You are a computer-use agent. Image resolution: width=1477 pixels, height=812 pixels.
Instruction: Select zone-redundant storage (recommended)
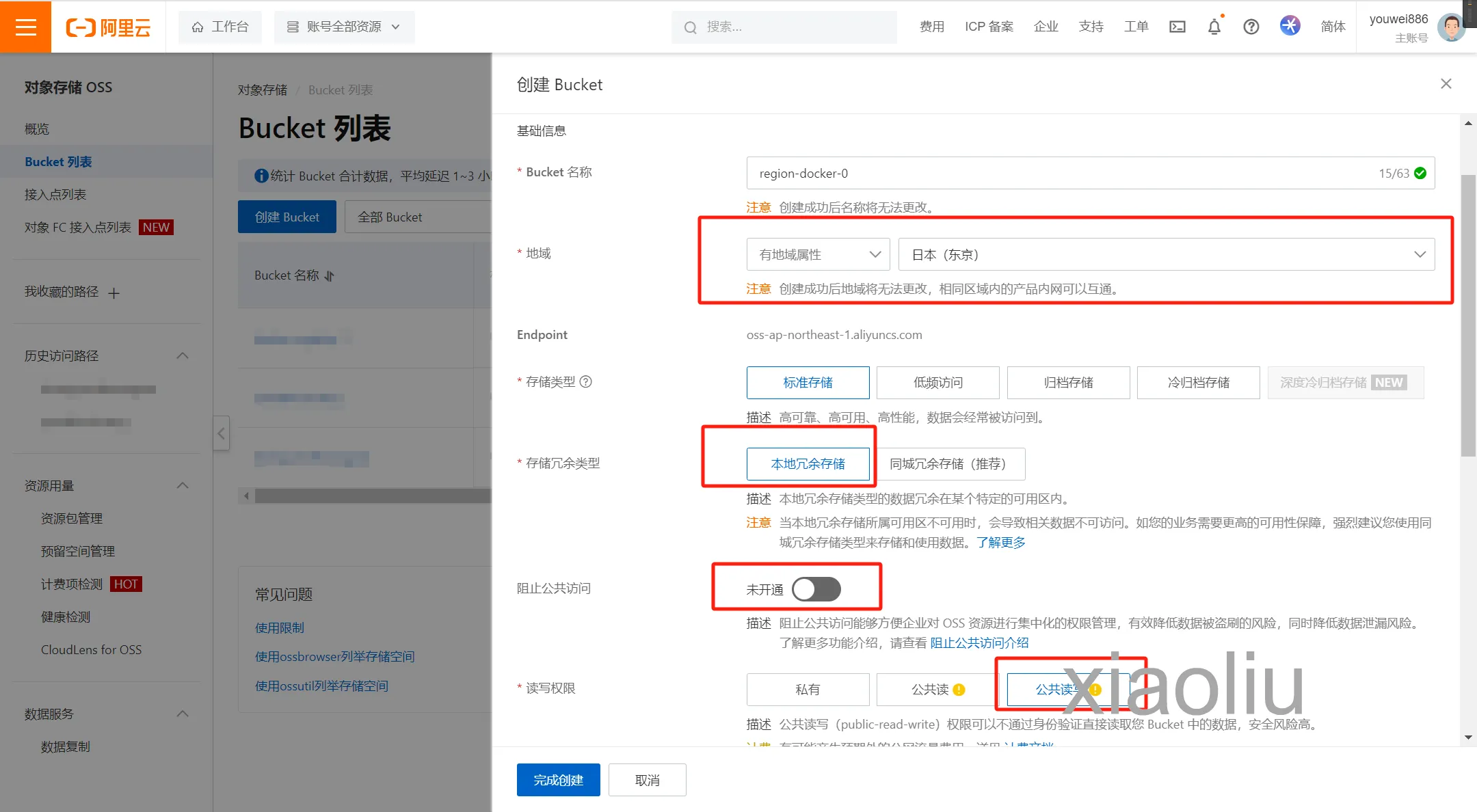click(x=948, y=464)
